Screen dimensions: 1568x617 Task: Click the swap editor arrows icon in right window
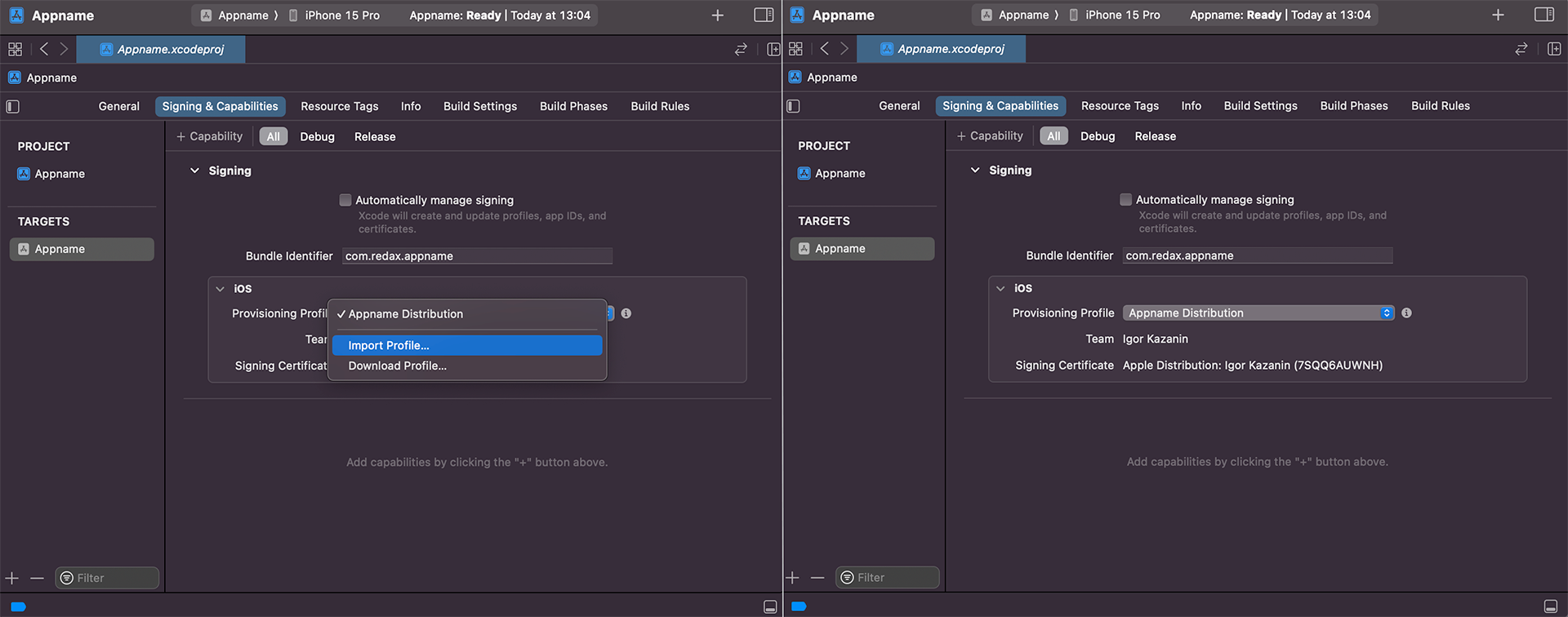[x=1521, y=49]
